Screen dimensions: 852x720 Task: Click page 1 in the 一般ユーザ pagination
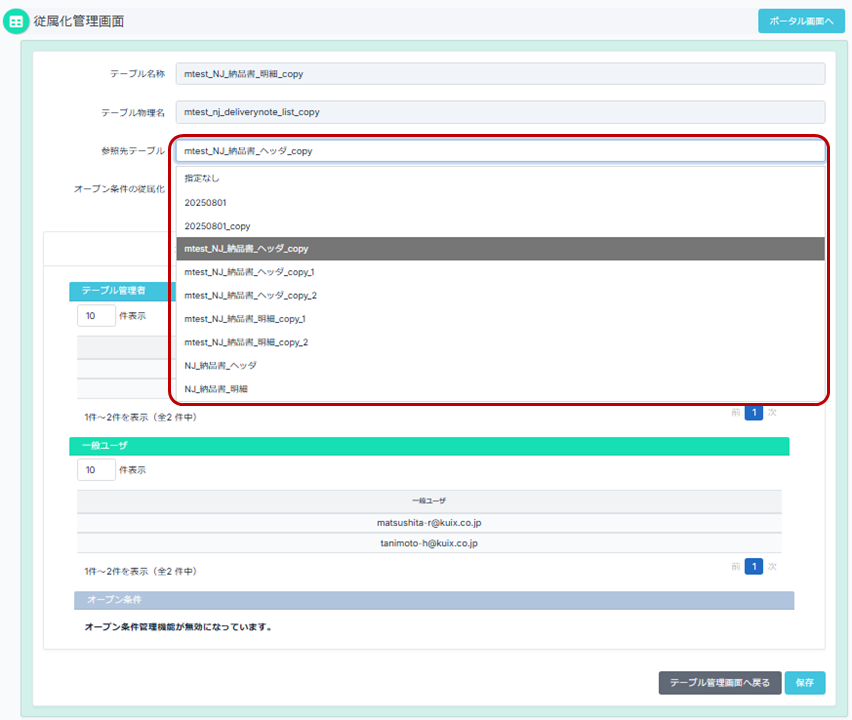click(754, 566)
